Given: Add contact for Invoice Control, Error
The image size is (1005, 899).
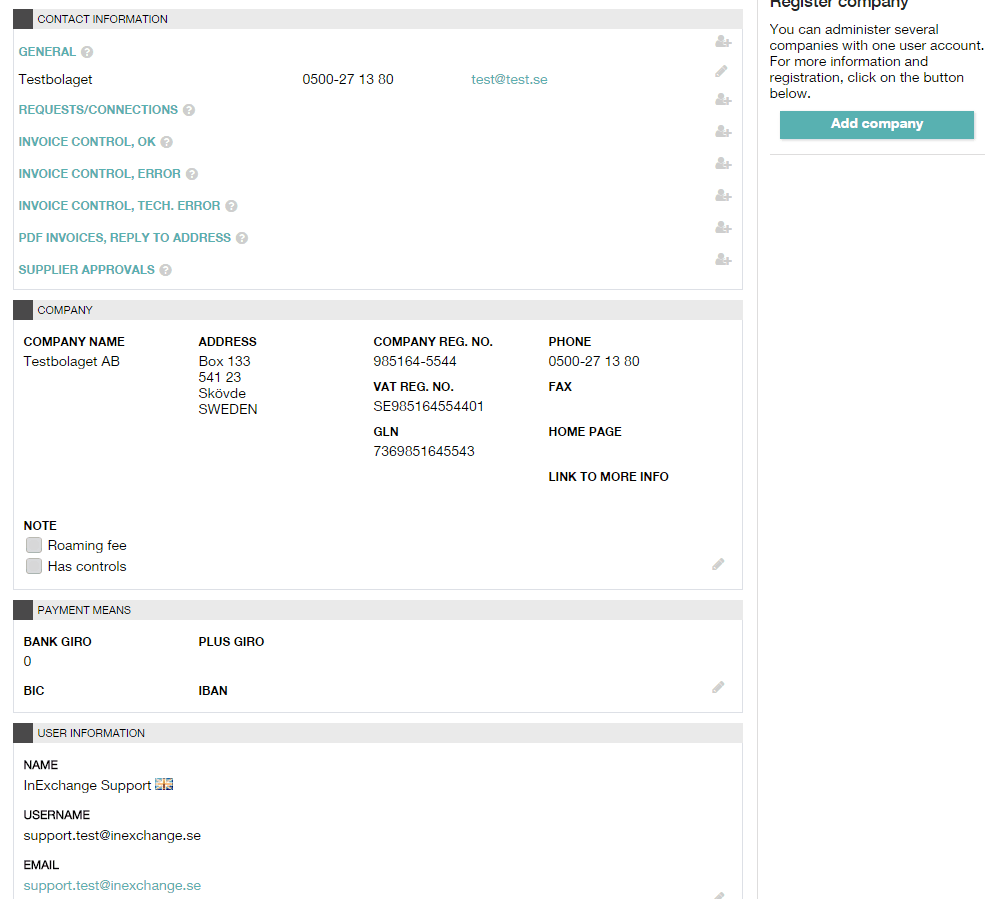Looking at the screenshot, I should (723, 163).
